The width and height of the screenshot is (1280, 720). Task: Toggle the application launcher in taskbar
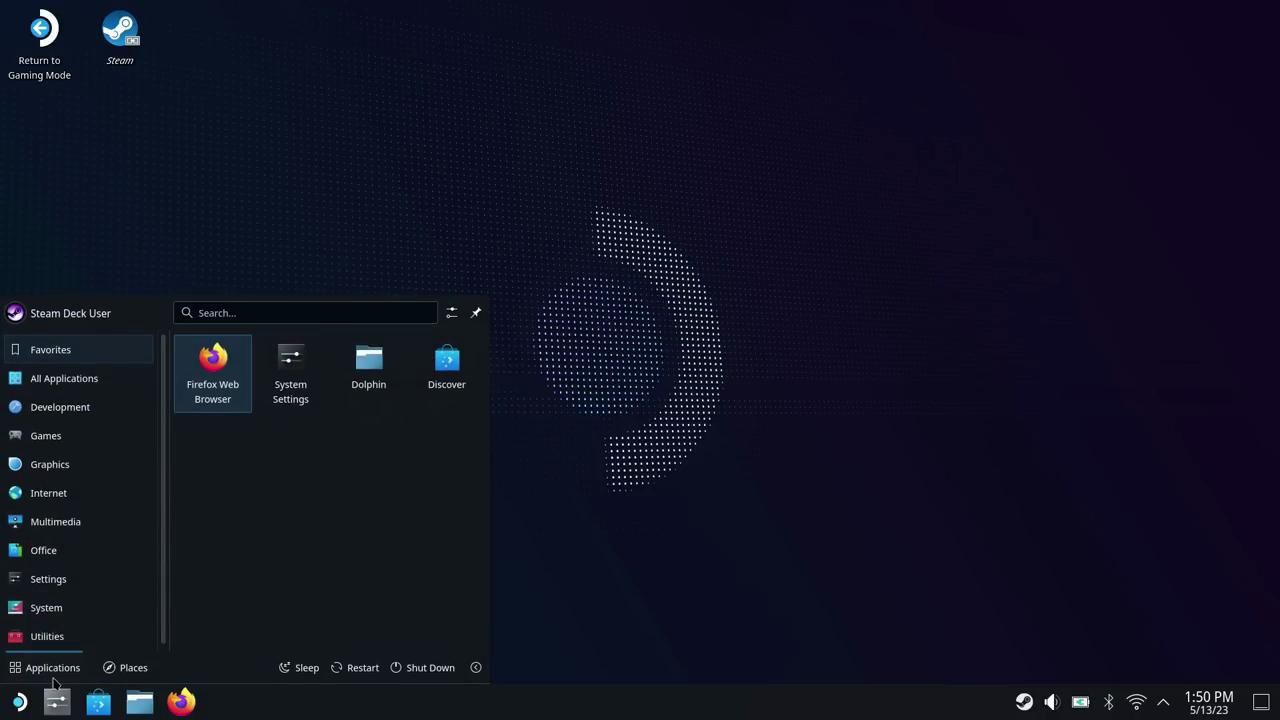tap(18, 702)
